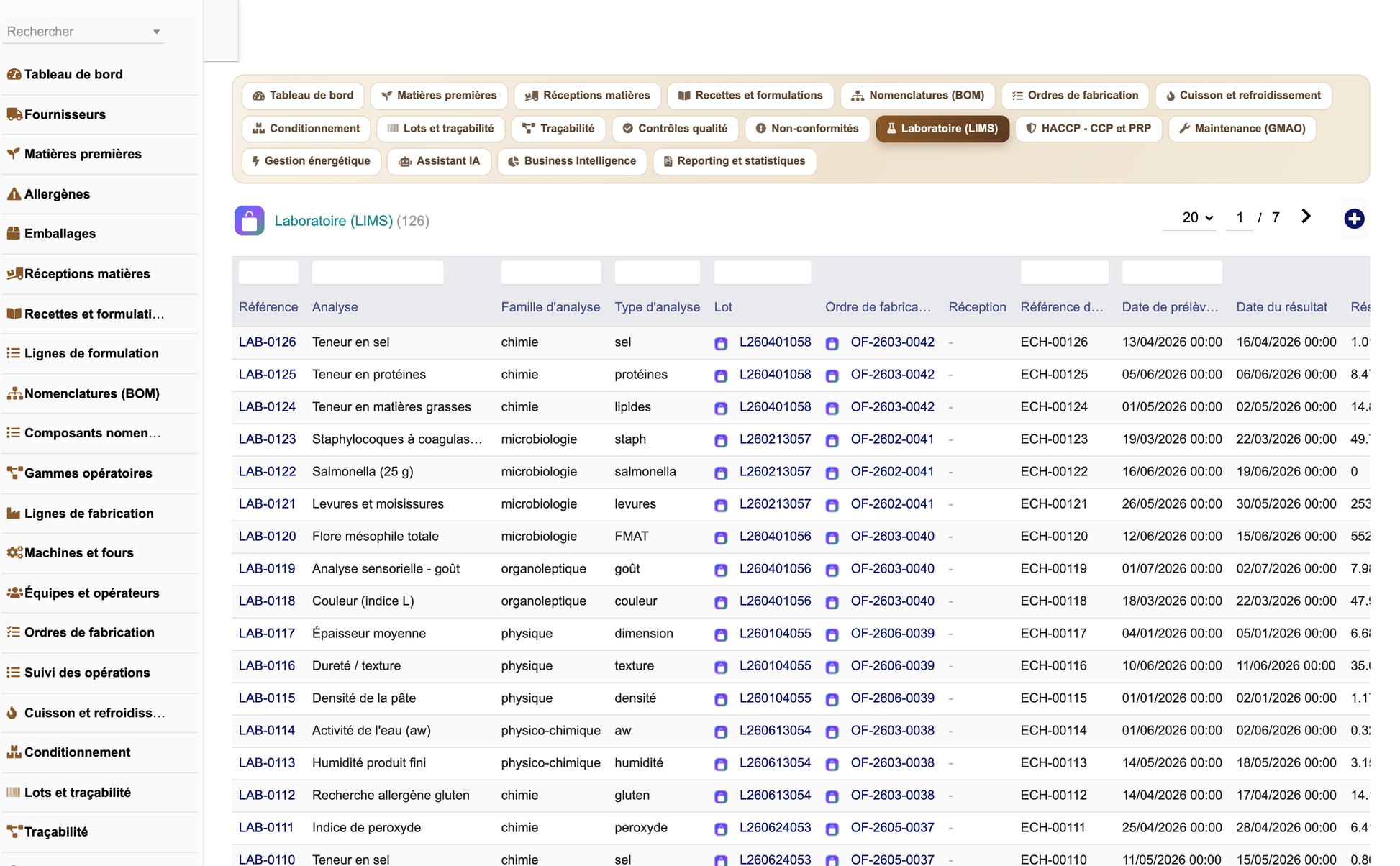Viewport: 1400px width, 866px height.
Task: Click the Référence d'échantillon filter field
Action: click(1065, 273)
